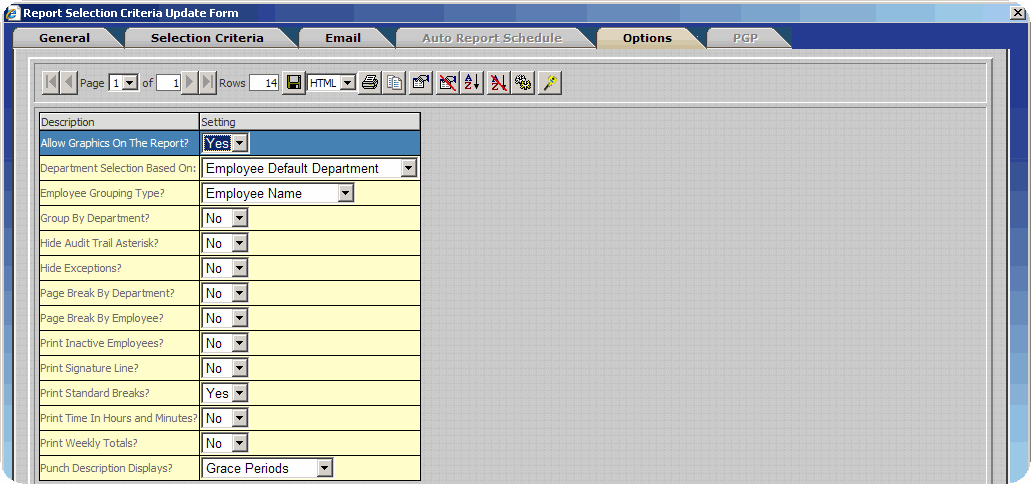Toggle Allow Graphics On The Report setting
This screenshot has width=1031, height=484.
coord(226,144)
